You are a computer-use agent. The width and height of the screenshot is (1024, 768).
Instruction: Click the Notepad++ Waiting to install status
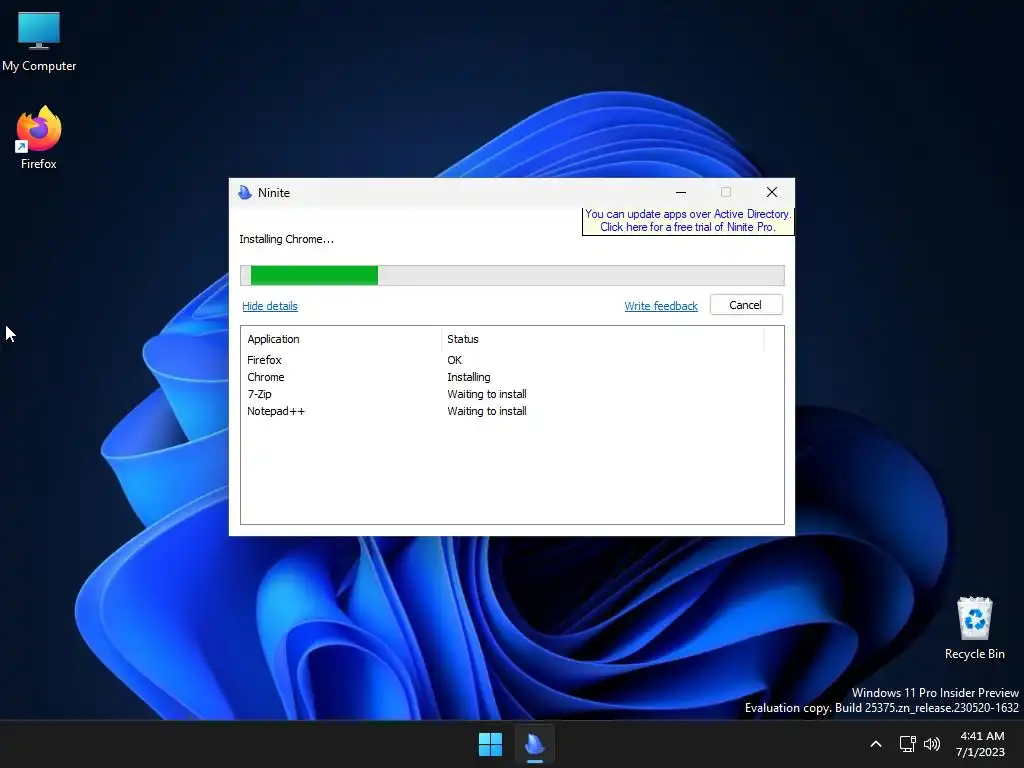click(x=487, y=411)
